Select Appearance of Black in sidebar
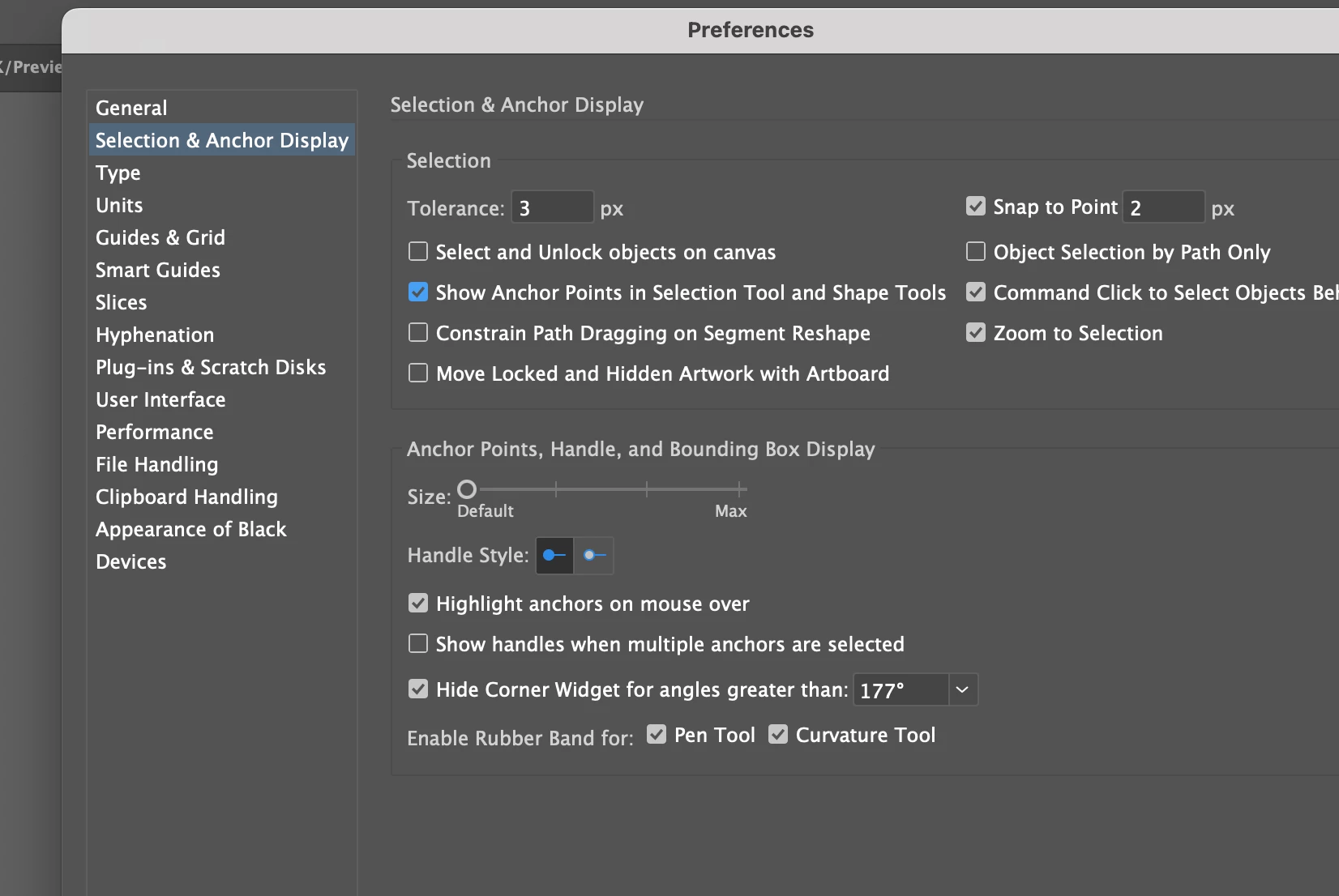The image size is (1339, 896). pos(191,529)
